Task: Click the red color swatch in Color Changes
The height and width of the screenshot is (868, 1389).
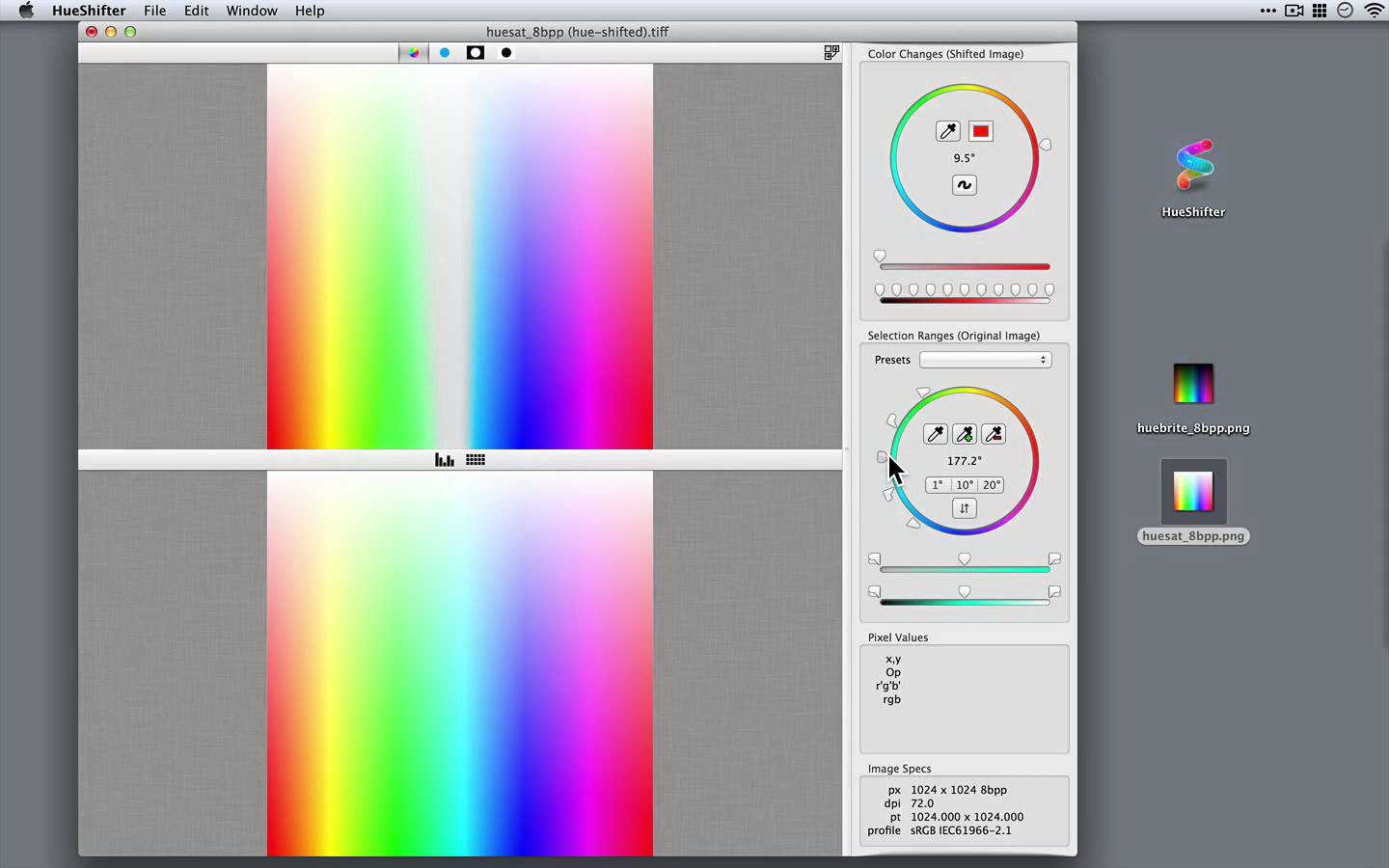Action: pos(981,131)
